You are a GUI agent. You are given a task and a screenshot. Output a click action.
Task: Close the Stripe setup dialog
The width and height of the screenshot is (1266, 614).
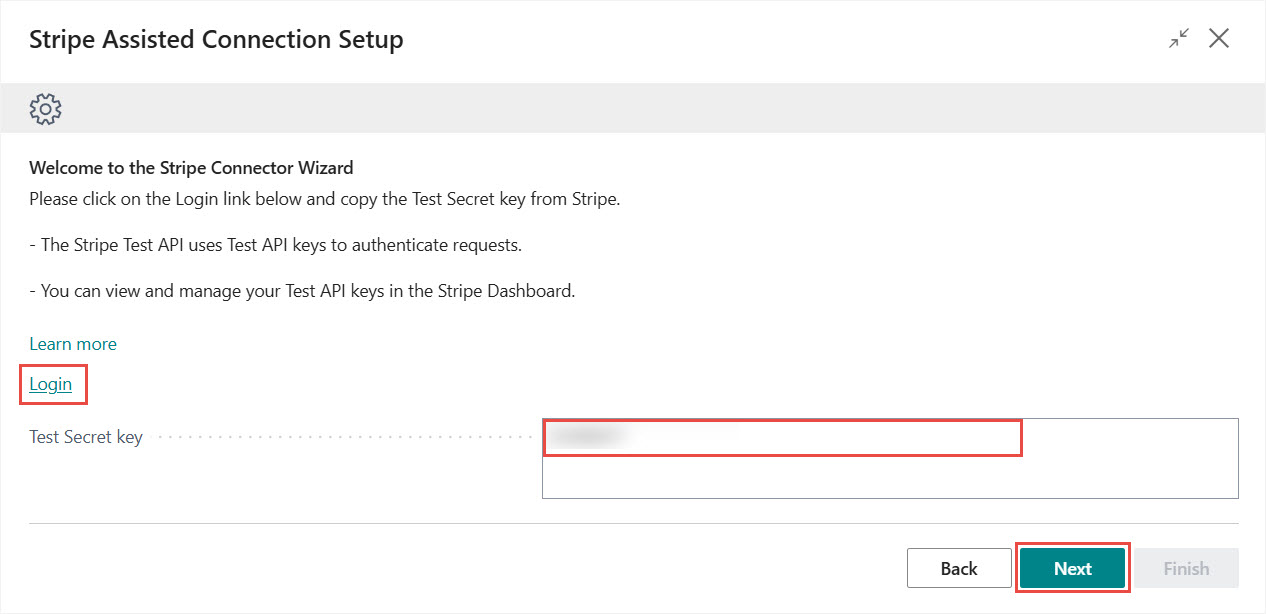[x=1219, y=39]
